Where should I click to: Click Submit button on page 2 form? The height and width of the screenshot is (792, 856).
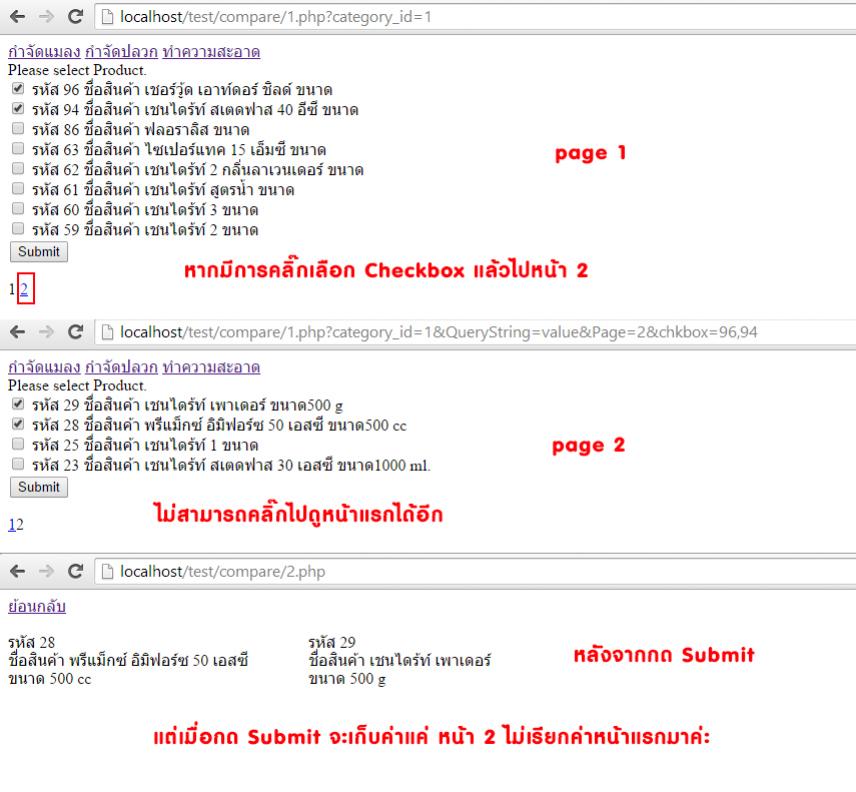pos(39,487)
